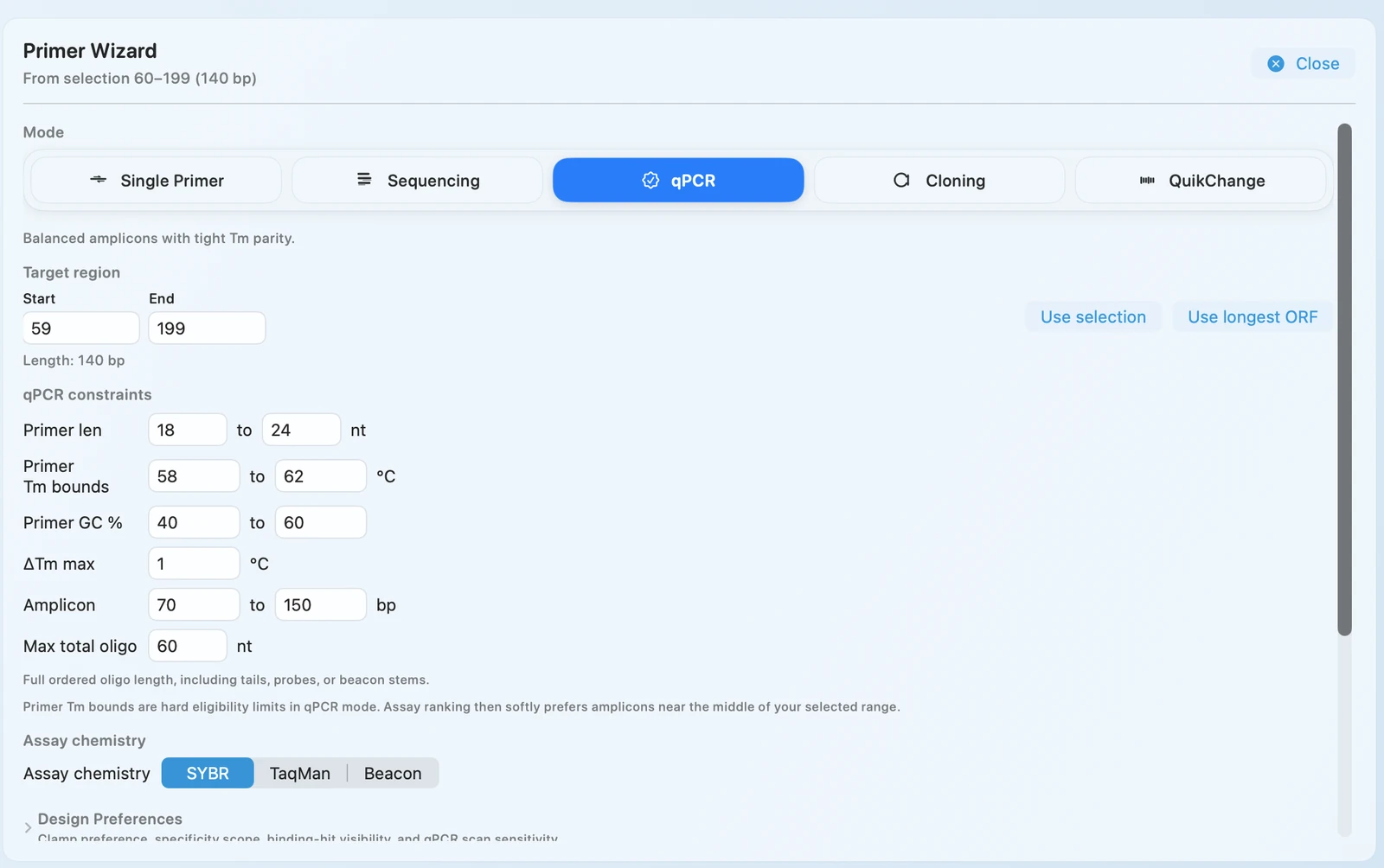The image size is (1384, 868).
Task: Close the Primer Wizard dialog
Action: (x=1304, y=64)
